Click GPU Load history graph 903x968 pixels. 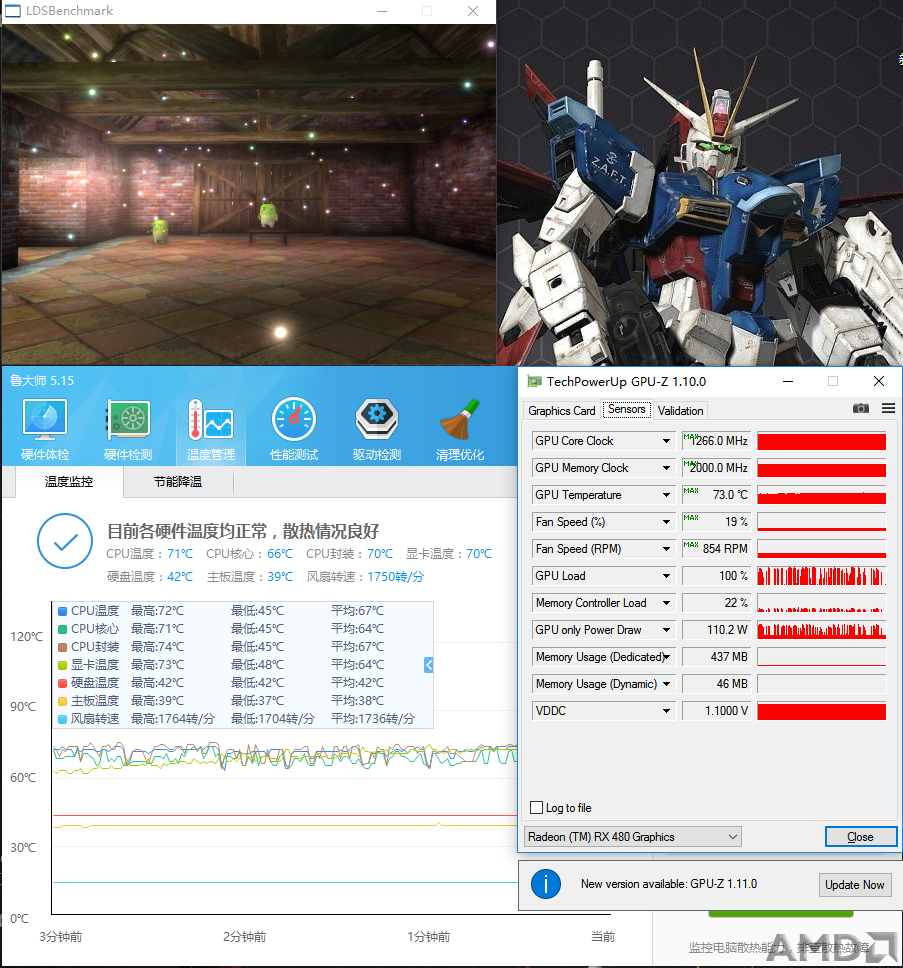(822, 576)
